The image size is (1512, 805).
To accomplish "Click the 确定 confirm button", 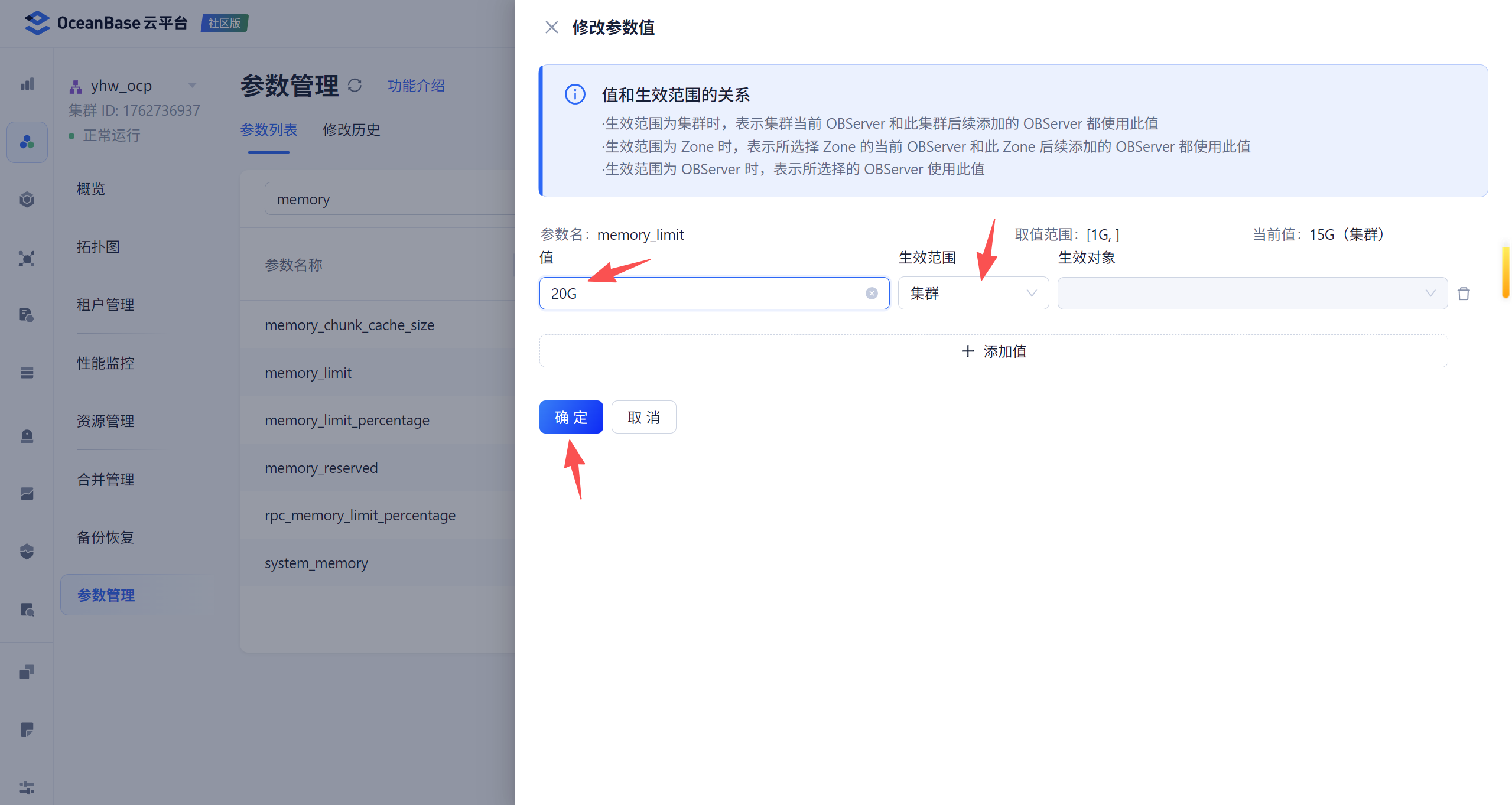I will click(x=571, y=417).
